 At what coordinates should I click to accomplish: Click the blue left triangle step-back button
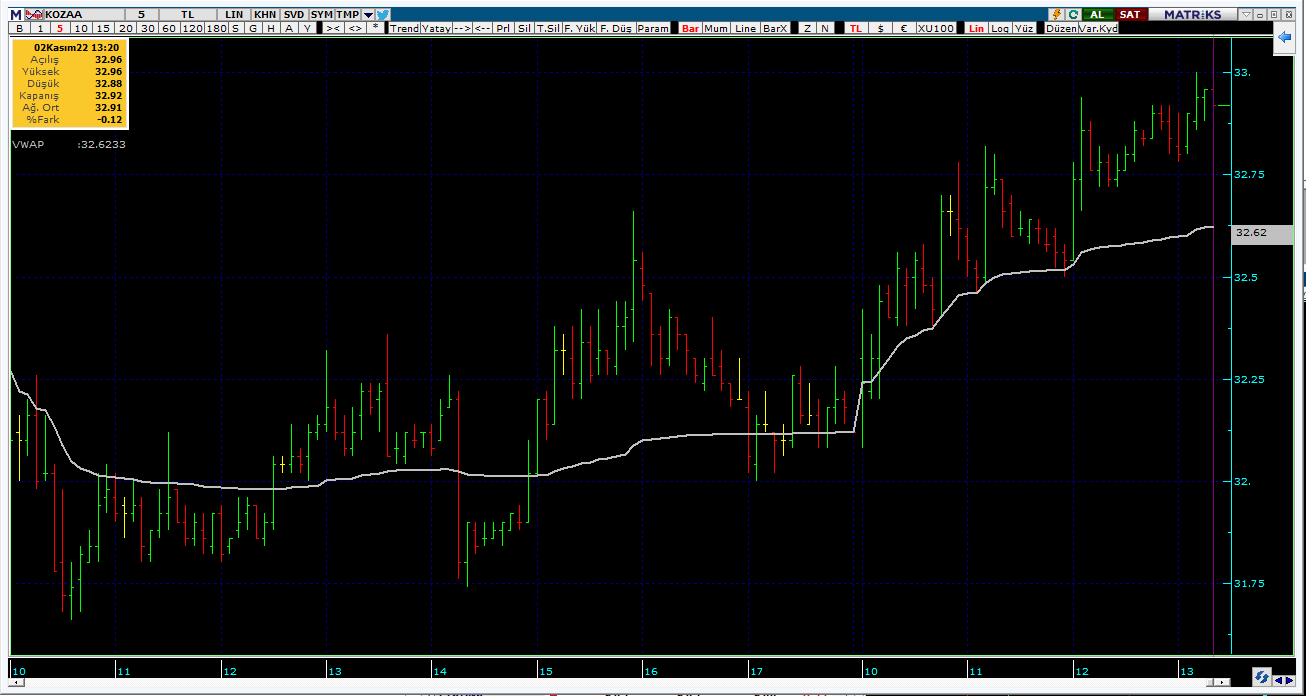click(x=1278, y=680)
